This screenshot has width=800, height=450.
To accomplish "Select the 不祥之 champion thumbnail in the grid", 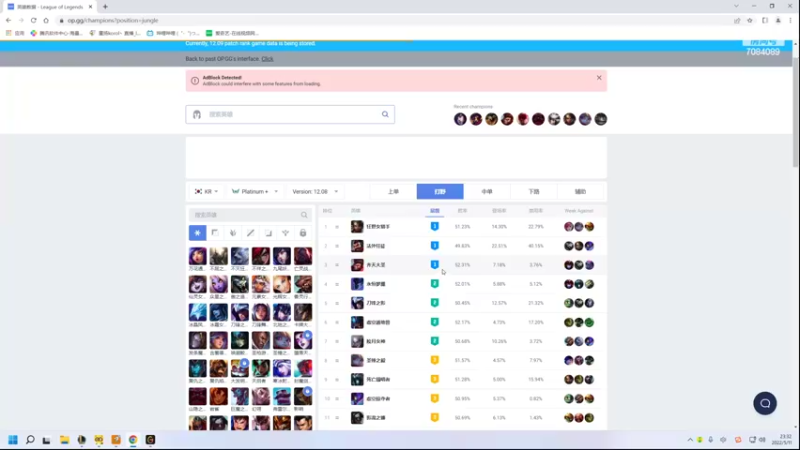I will click(261, 256).
